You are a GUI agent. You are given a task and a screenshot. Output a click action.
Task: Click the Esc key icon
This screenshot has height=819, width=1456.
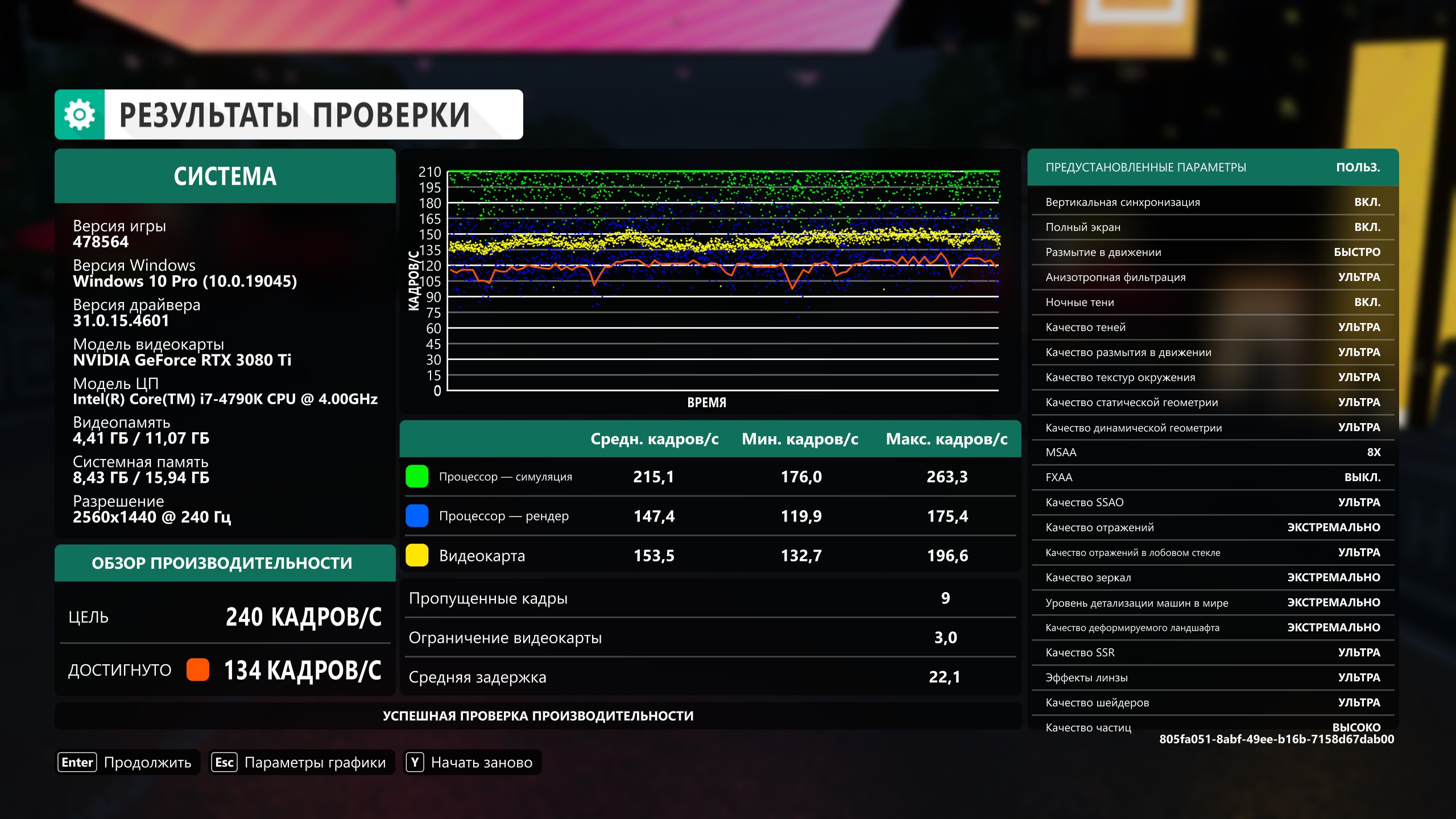[x=224, y=762]
